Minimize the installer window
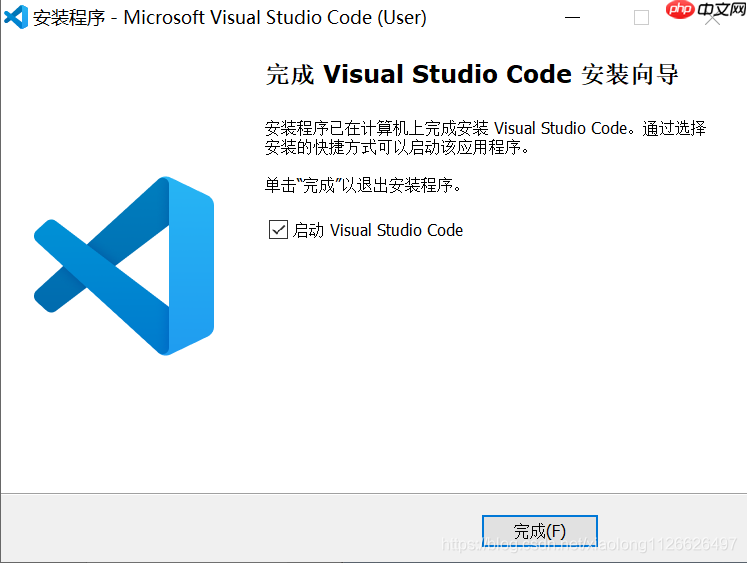 tap(572, 18)
